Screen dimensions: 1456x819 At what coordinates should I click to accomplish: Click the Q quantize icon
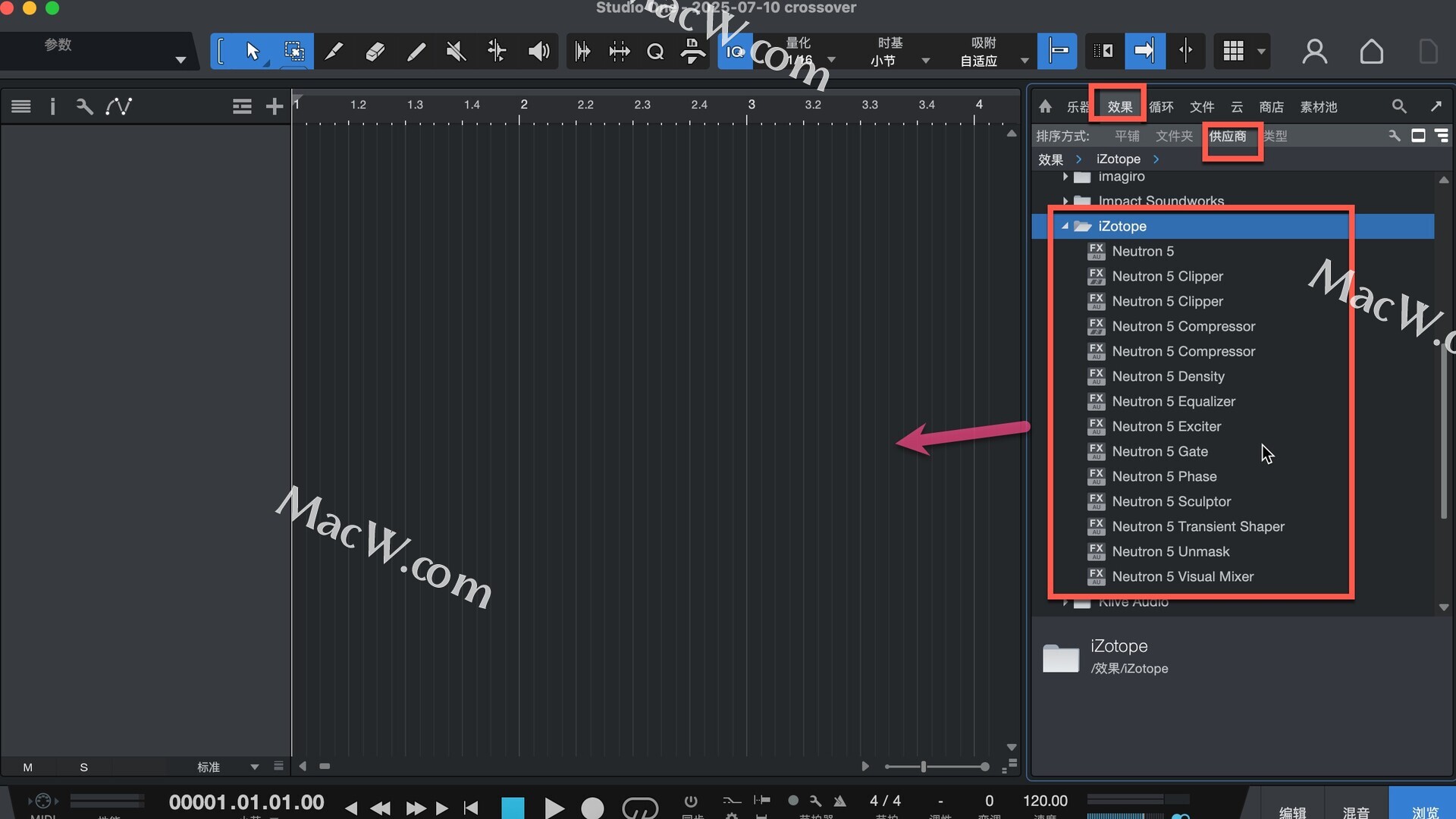point(655,52)
